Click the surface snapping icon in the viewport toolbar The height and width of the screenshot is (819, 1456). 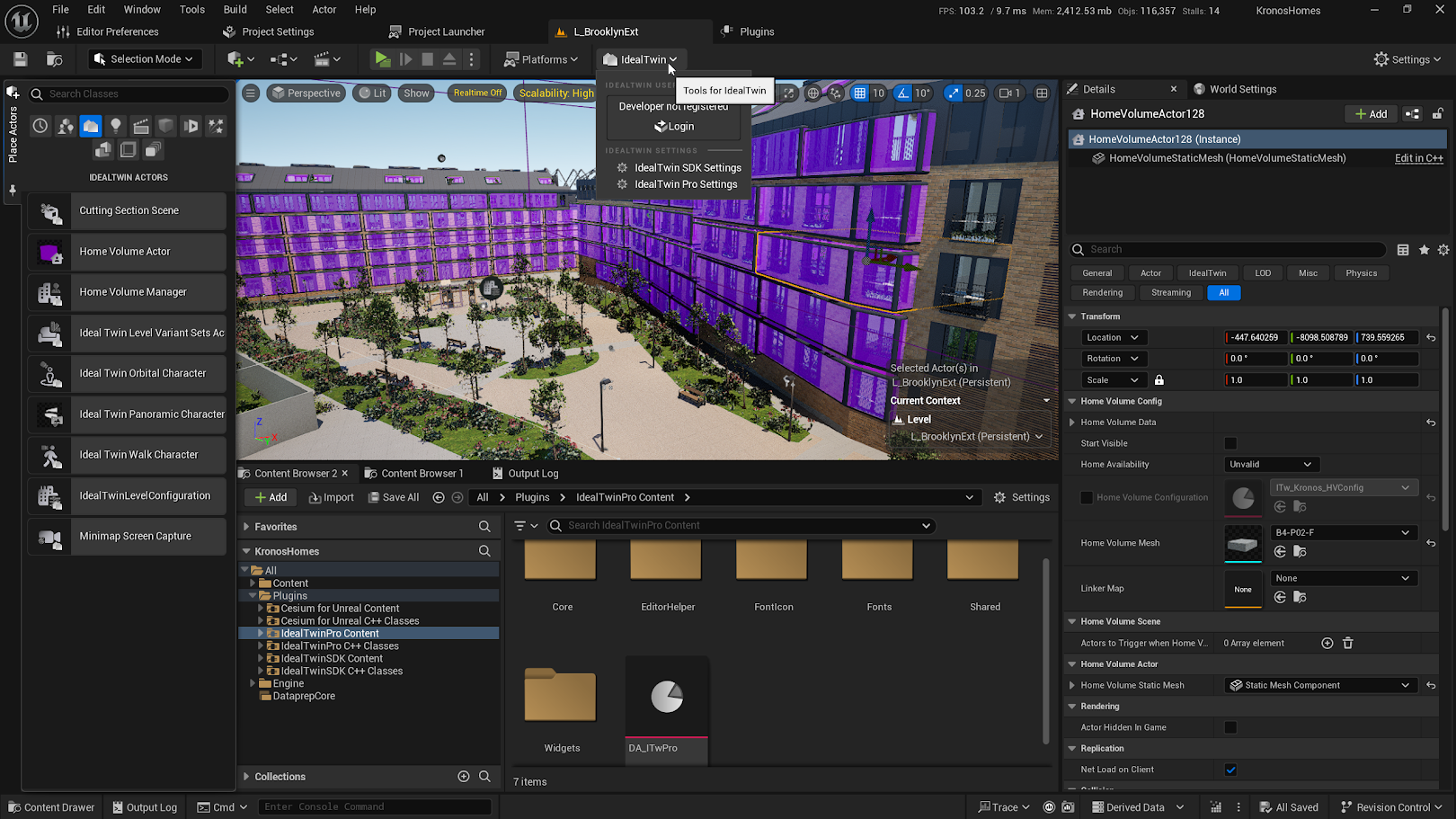click(836, 93)
